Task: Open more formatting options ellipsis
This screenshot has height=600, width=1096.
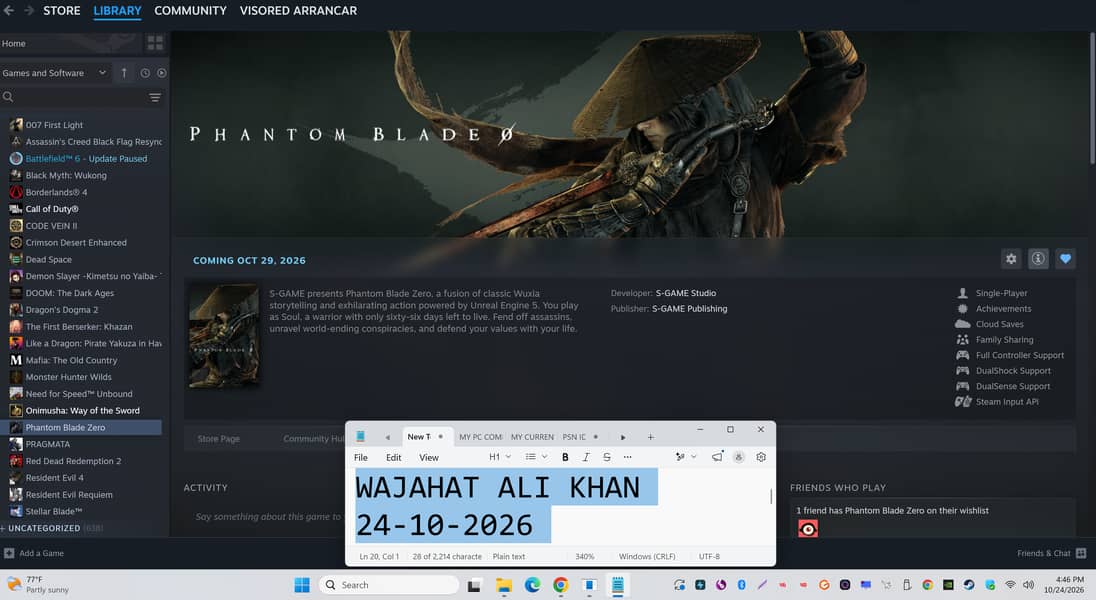Action: click(x=627, y=457)
